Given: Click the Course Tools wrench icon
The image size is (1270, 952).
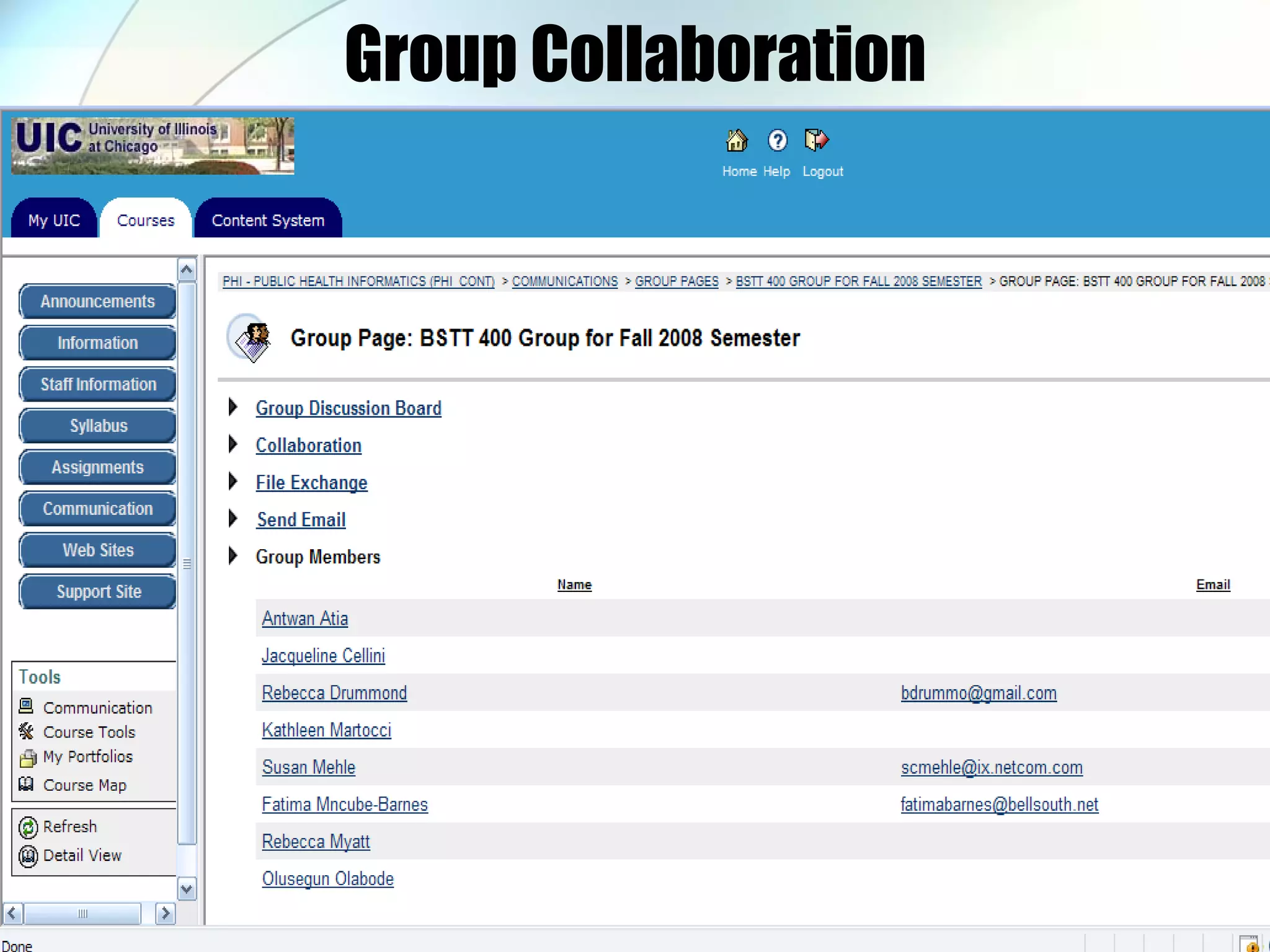Looking at the screenshot, I should [x=26, y=731].
